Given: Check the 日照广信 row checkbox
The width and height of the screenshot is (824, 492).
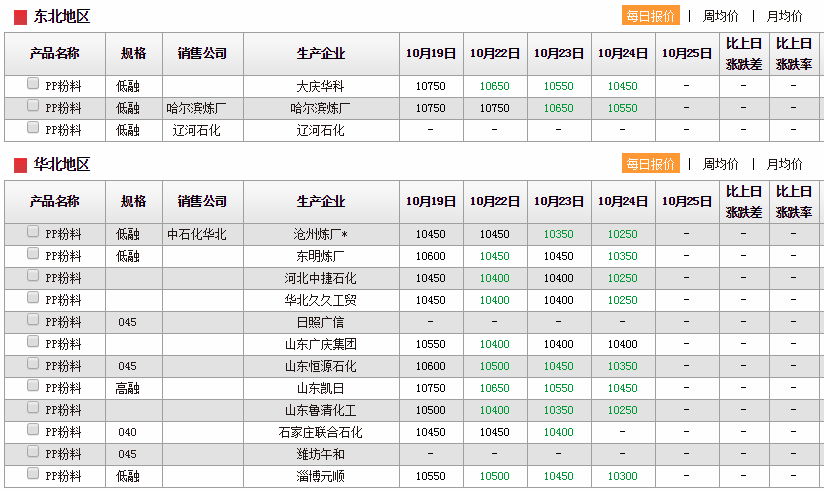Looking at the screenshot, I should [33, 320].
